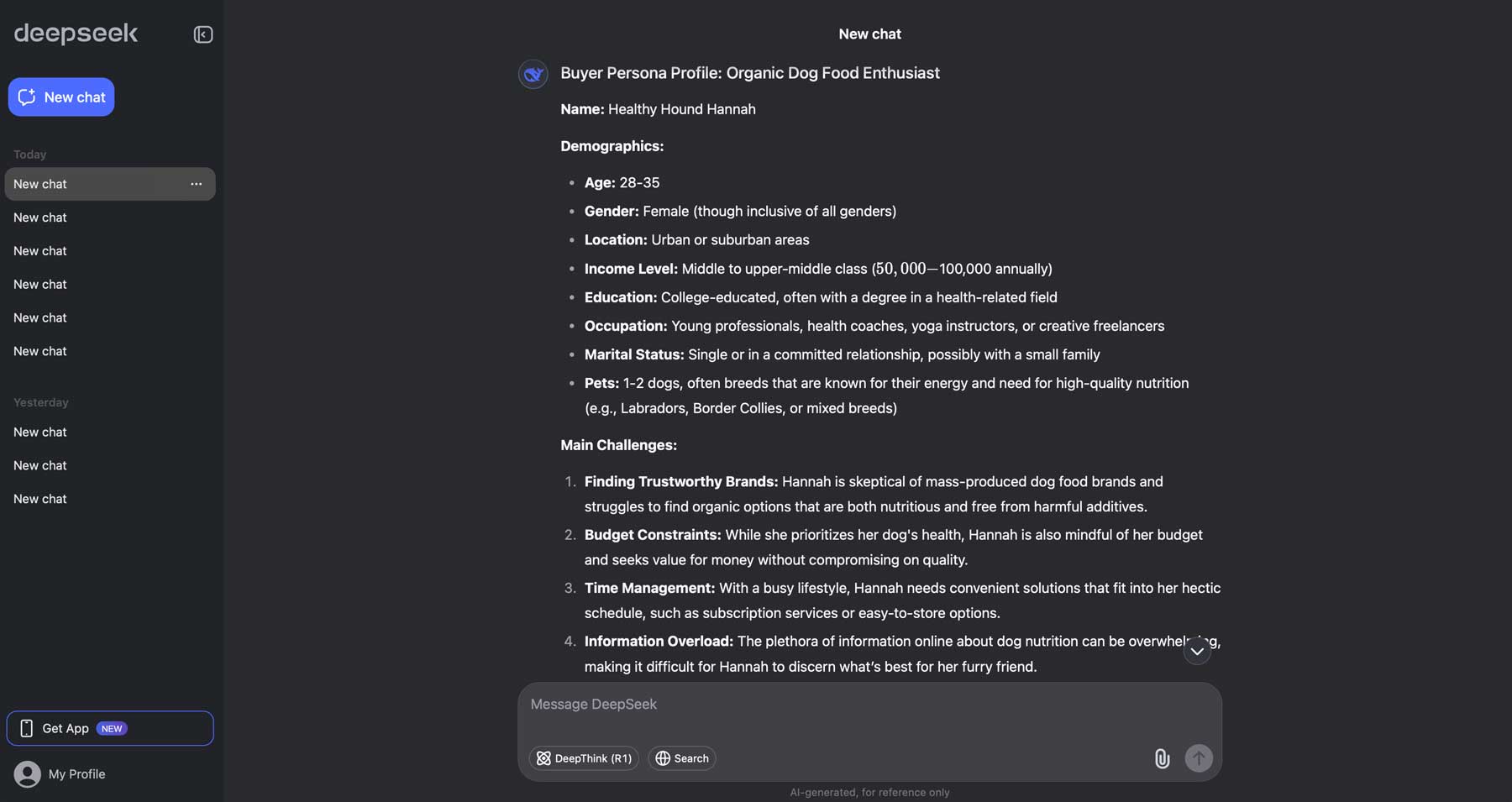Open options menu for the active chat
The height and width of the screenshot is (802, 1512).
click(x=196, y=184)
